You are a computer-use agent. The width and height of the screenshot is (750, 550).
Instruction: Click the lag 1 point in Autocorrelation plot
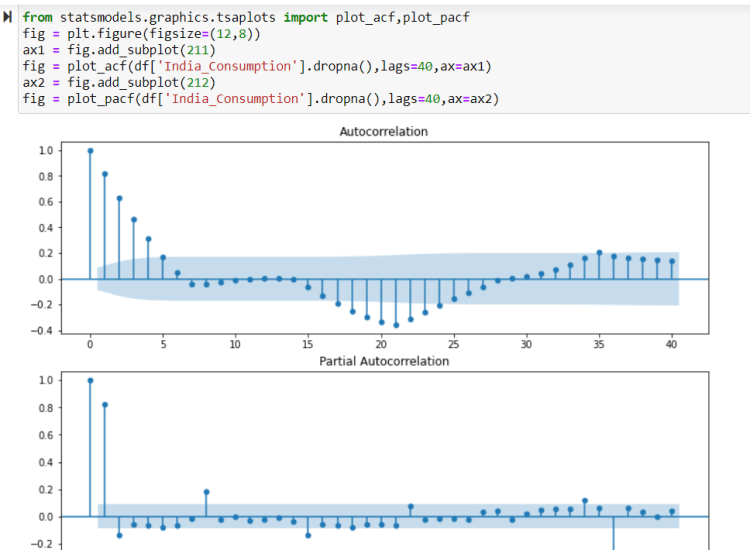105,174
